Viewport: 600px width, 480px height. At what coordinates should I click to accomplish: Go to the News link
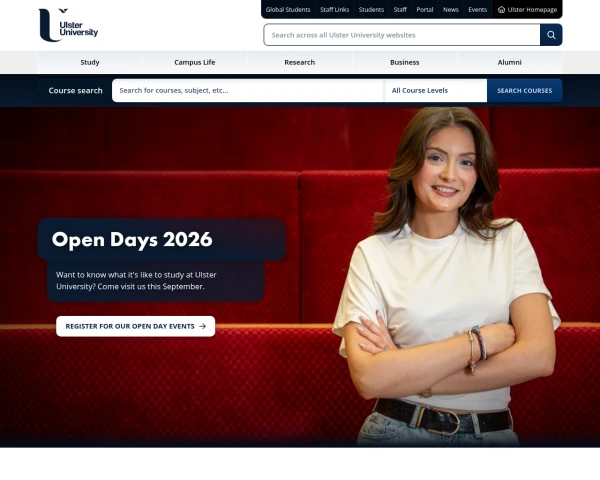[x=451, y=10]
